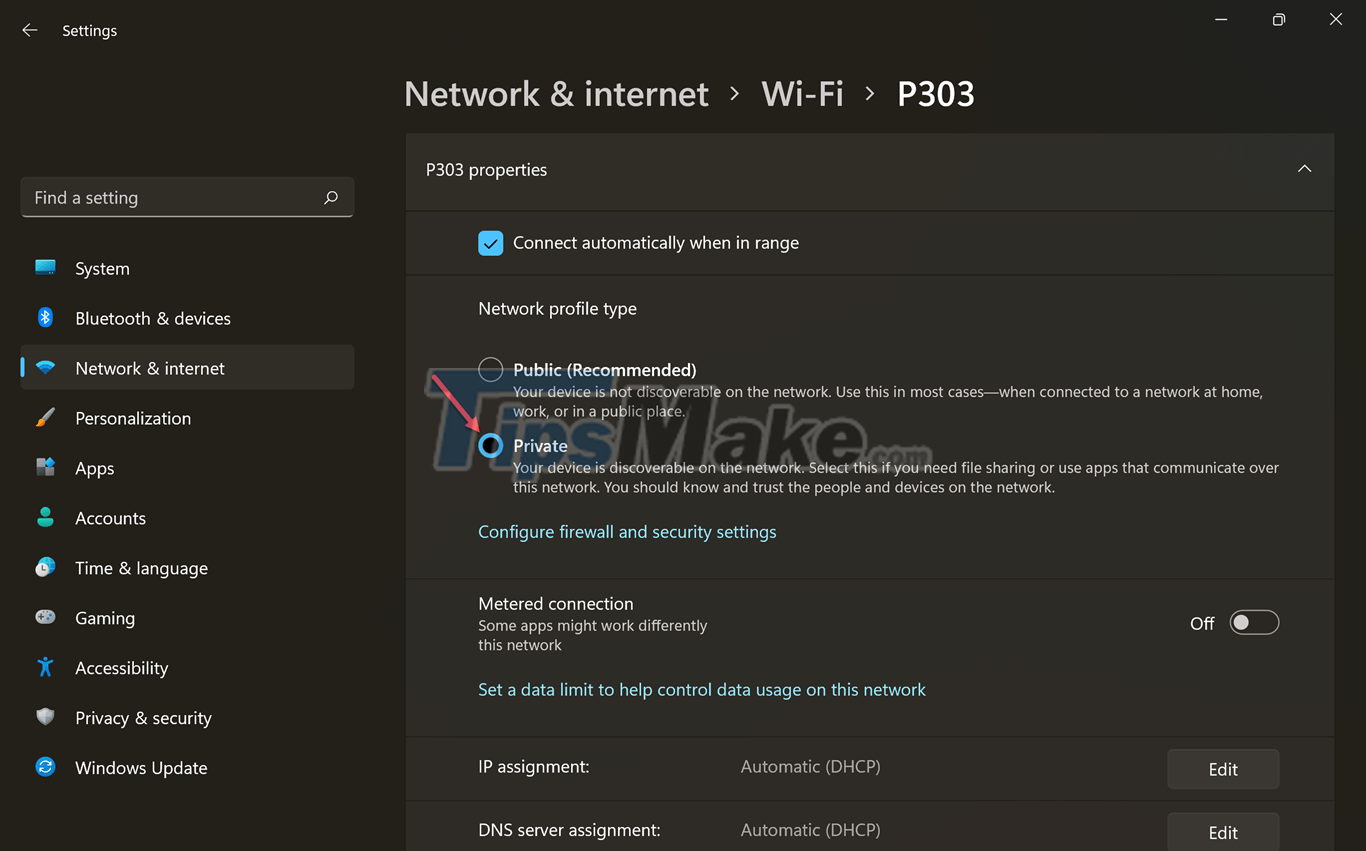Turn on the Metered connection toggle
This screenshot has width=1366, height=851.
pos(1253,622)
